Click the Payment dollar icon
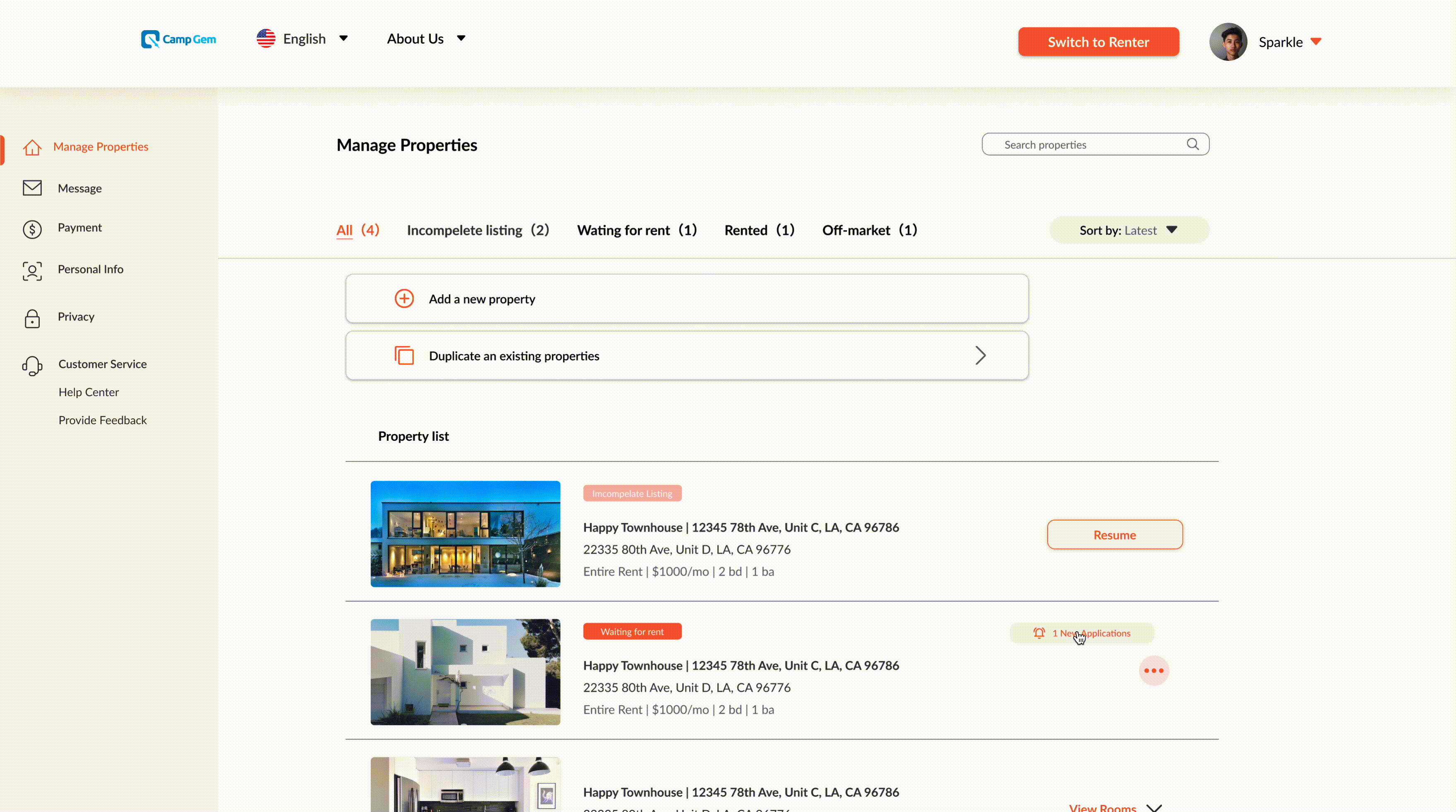This screenshot has width=1456, height=812. [x=32, y=229]
